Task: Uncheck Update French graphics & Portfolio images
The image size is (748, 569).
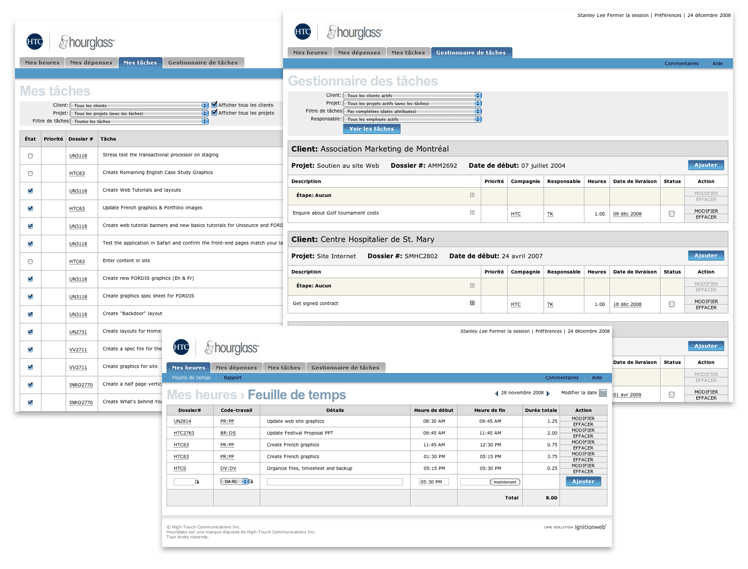Action: pyautogui.click(x=31, y=208)
